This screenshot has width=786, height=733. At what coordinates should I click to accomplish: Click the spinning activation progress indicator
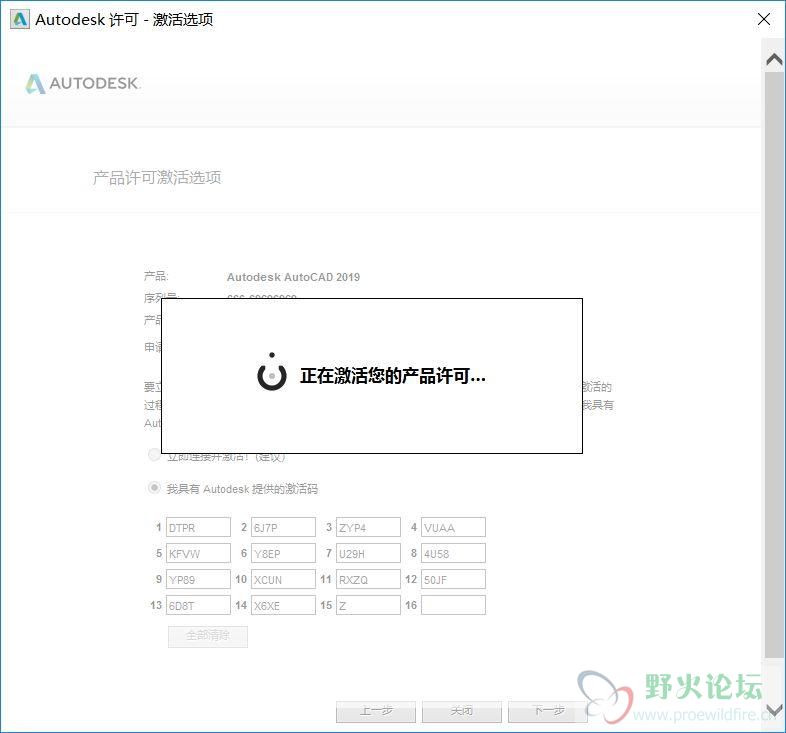pos(272,373)
